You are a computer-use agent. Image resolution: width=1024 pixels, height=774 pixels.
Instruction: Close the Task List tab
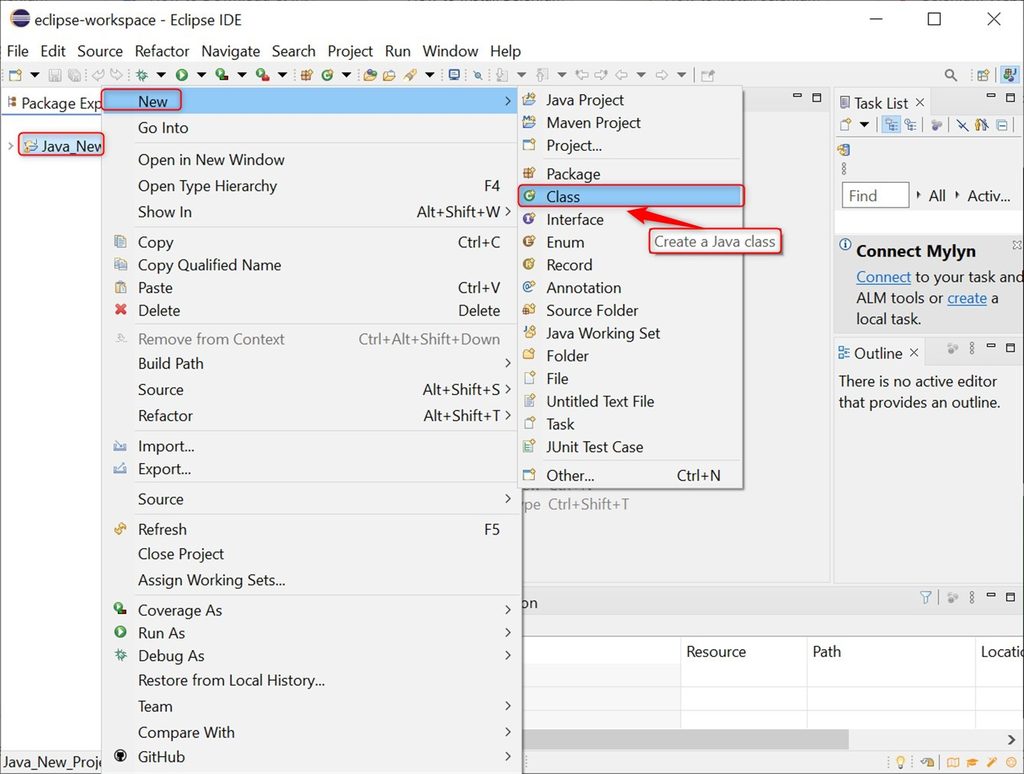[x=920, y=103]
